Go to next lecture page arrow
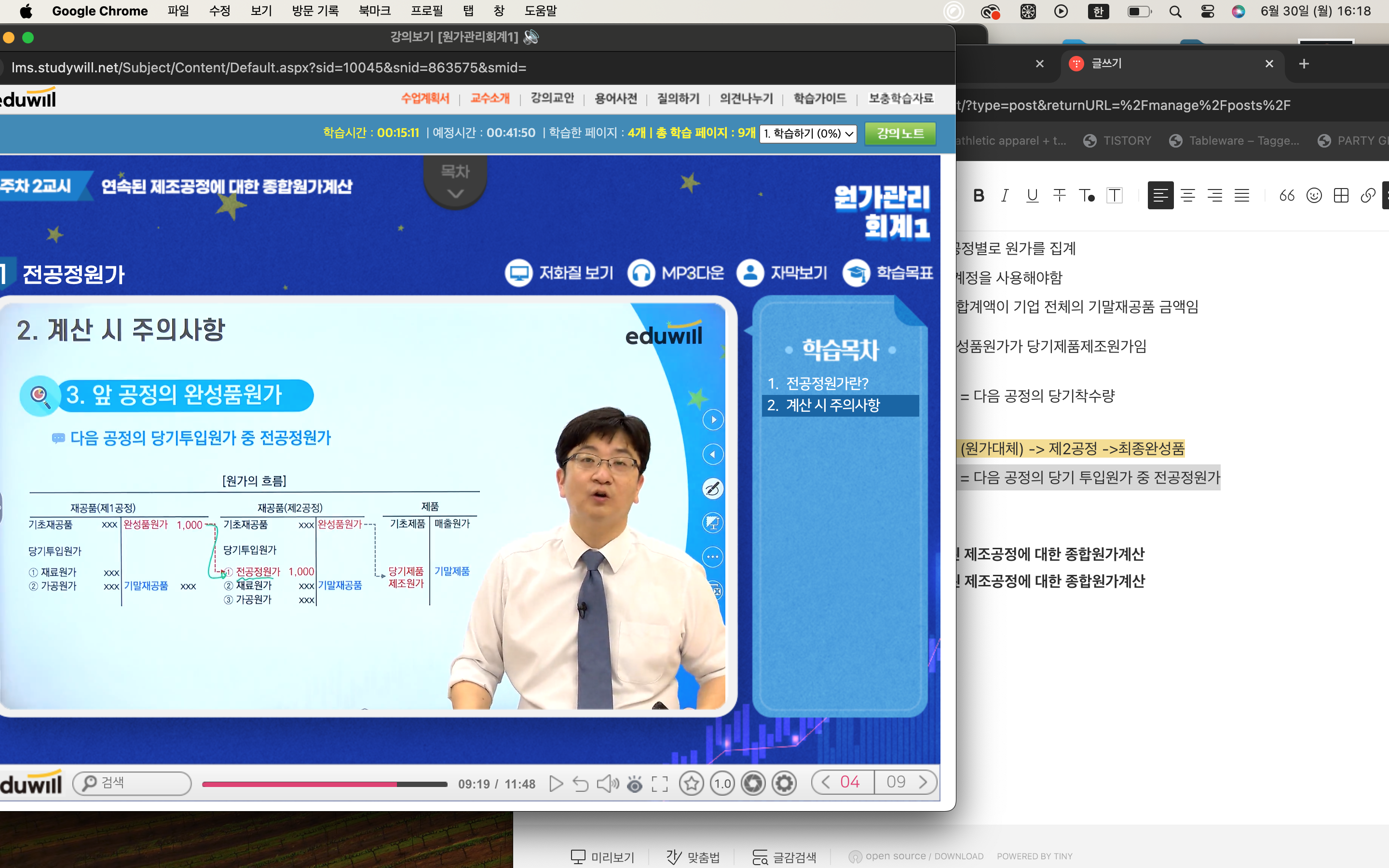 coord(923,782)
